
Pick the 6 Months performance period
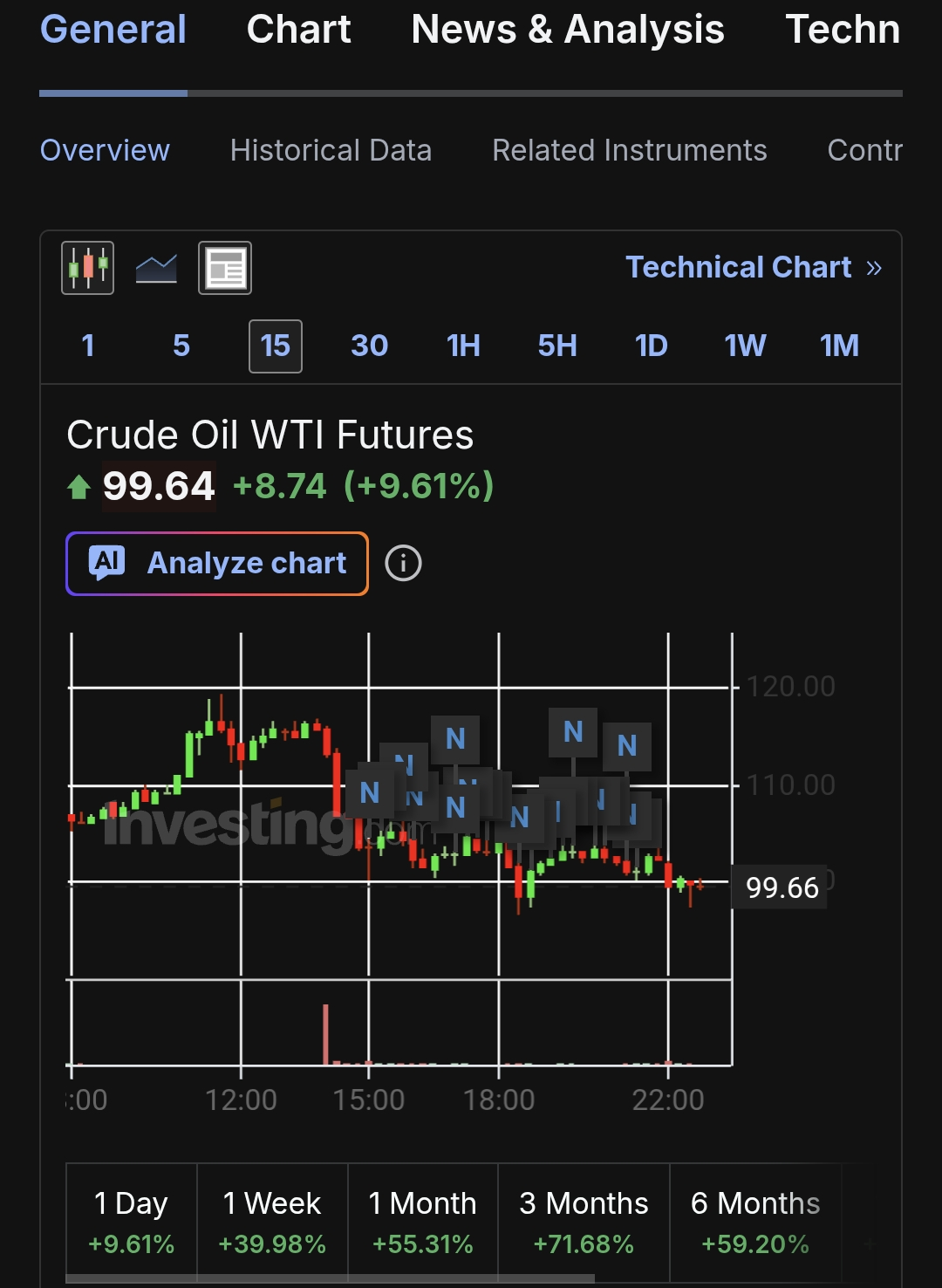tap(755, 1223)
